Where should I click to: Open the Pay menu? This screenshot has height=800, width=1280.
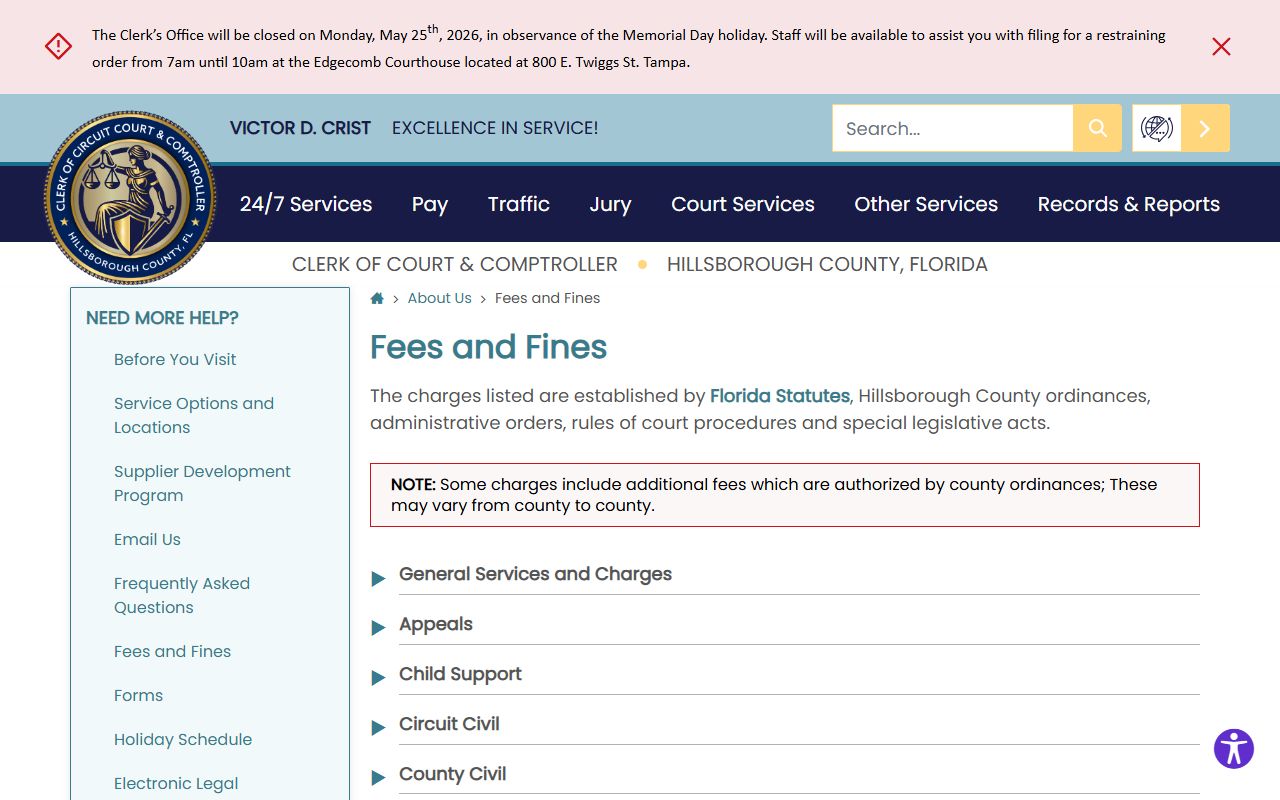430,204
